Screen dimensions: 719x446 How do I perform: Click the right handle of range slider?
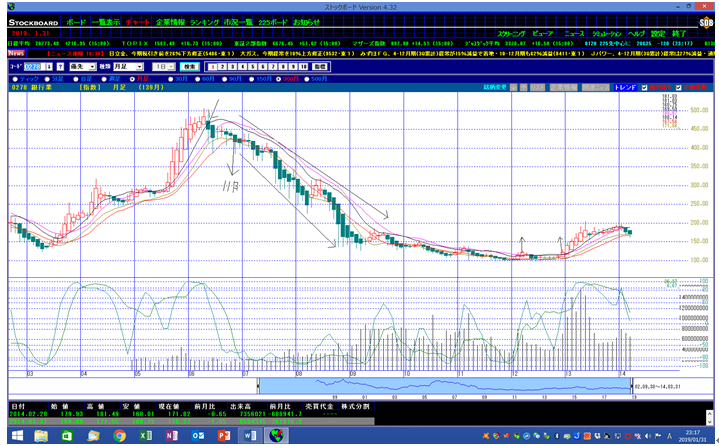click(x=632, y=386)
